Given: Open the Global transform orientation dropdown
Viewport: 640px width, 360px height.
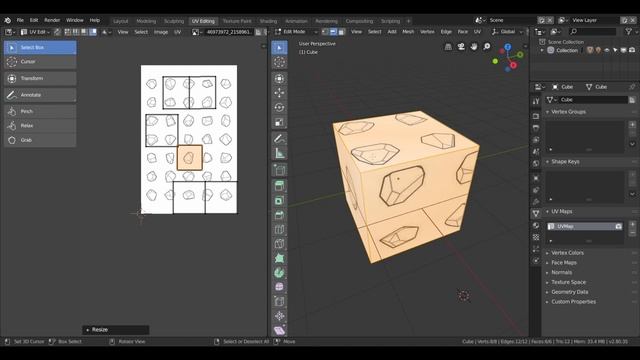Looking at the screenshot, I should 507,32.
